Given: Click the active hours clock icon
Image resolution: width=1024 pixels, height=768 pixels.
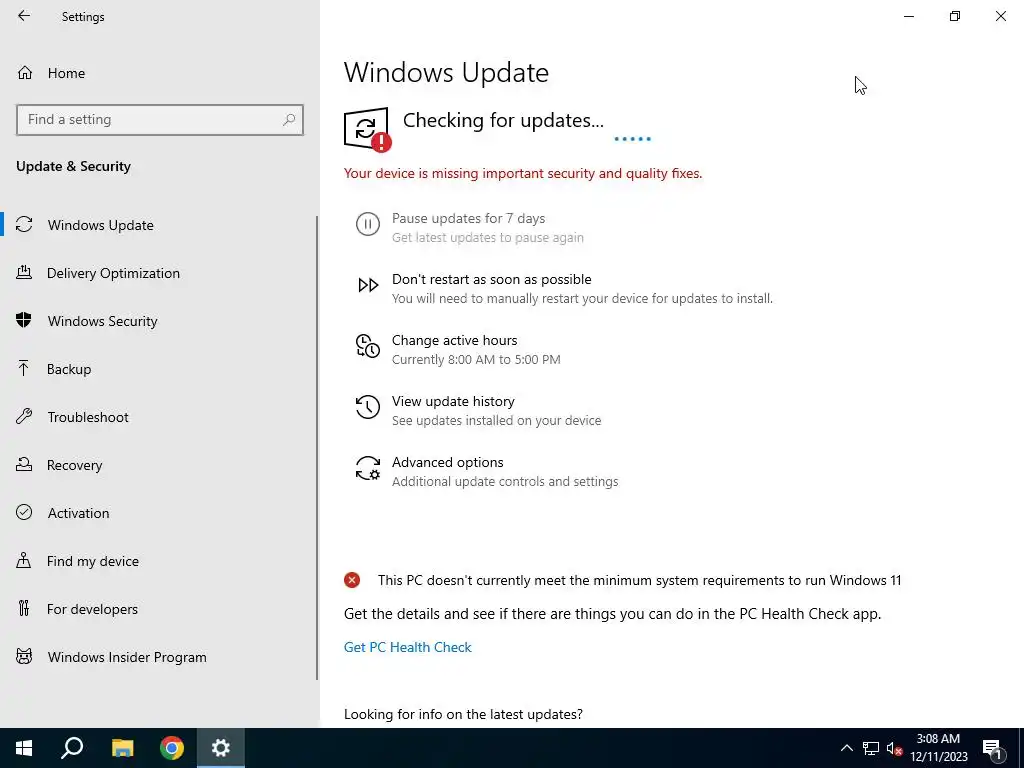Looking at the screenshot, I should (368, 346).
